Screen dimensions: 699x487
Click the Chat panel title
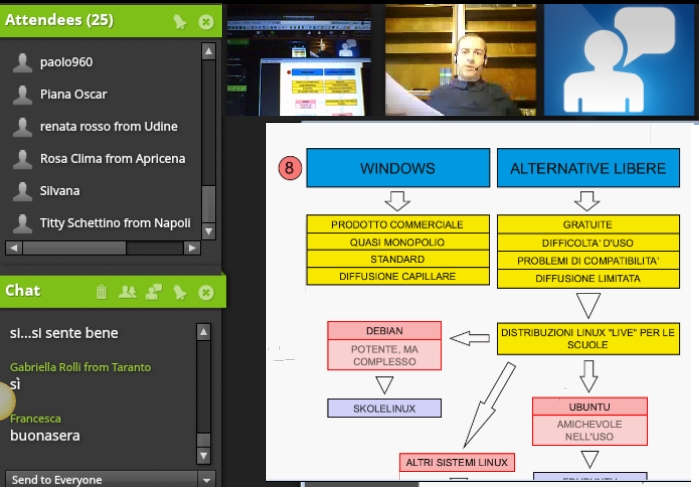[x=23, y=290]
